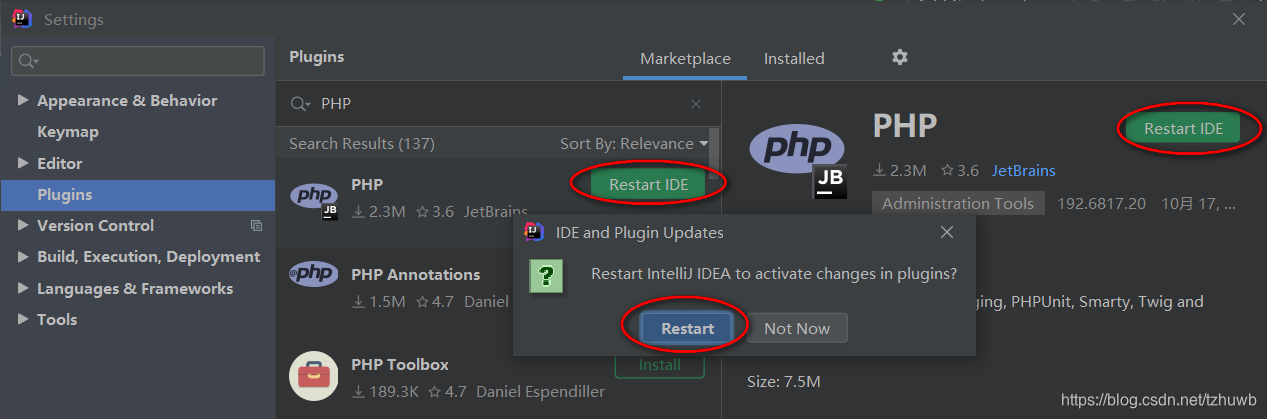Image resolution: width=1267 pixels, height=419 pixels.
Task: Click the Search Results (137) label
Action: [x=362, y=144]
